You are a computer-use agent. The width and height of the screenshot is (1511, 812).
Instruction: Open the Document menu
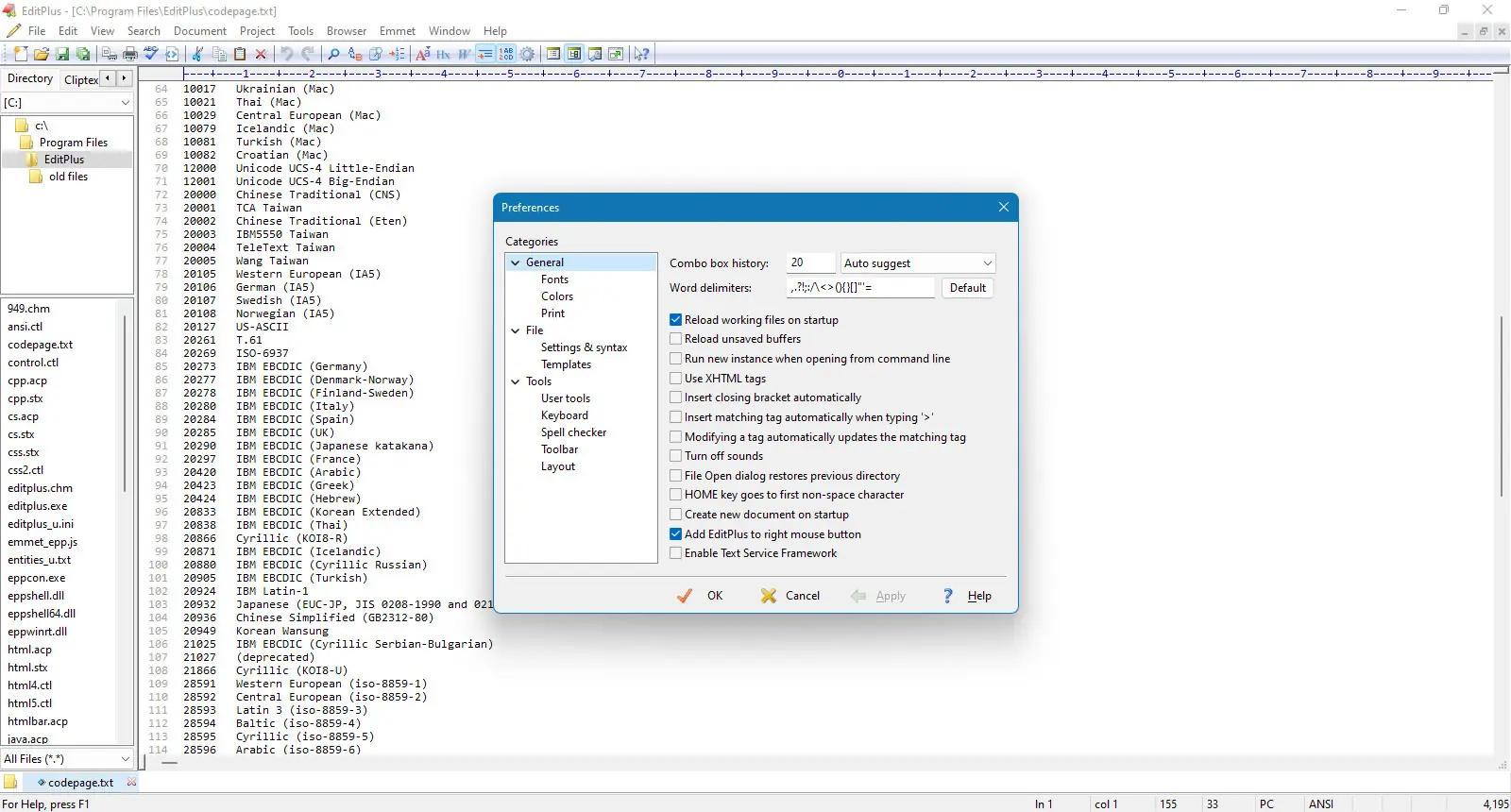pyautogui.click(x=200, y=31)
